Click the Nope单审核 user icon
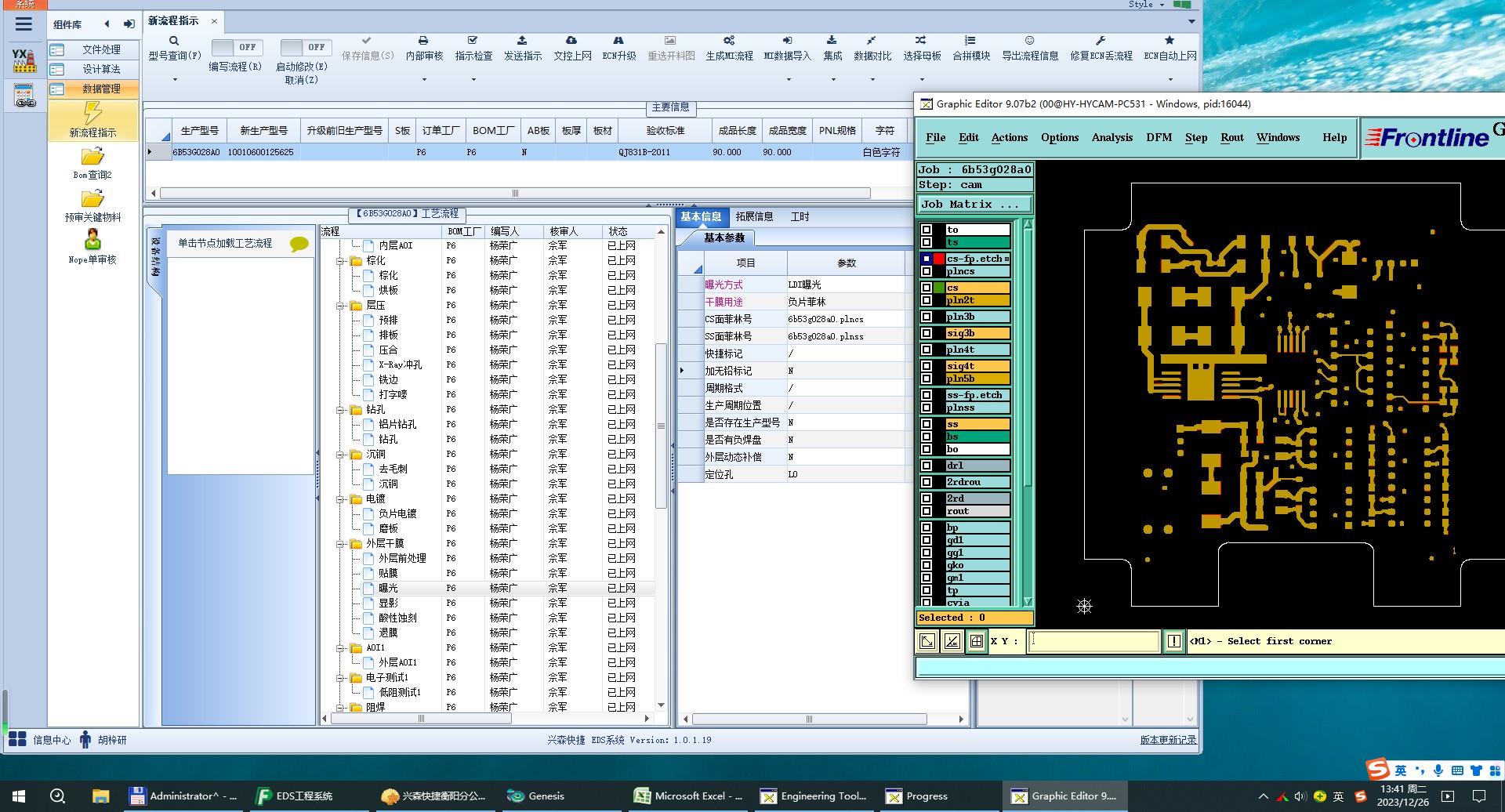Viewport: 1505px width, 812px height. tap(92, 239)
